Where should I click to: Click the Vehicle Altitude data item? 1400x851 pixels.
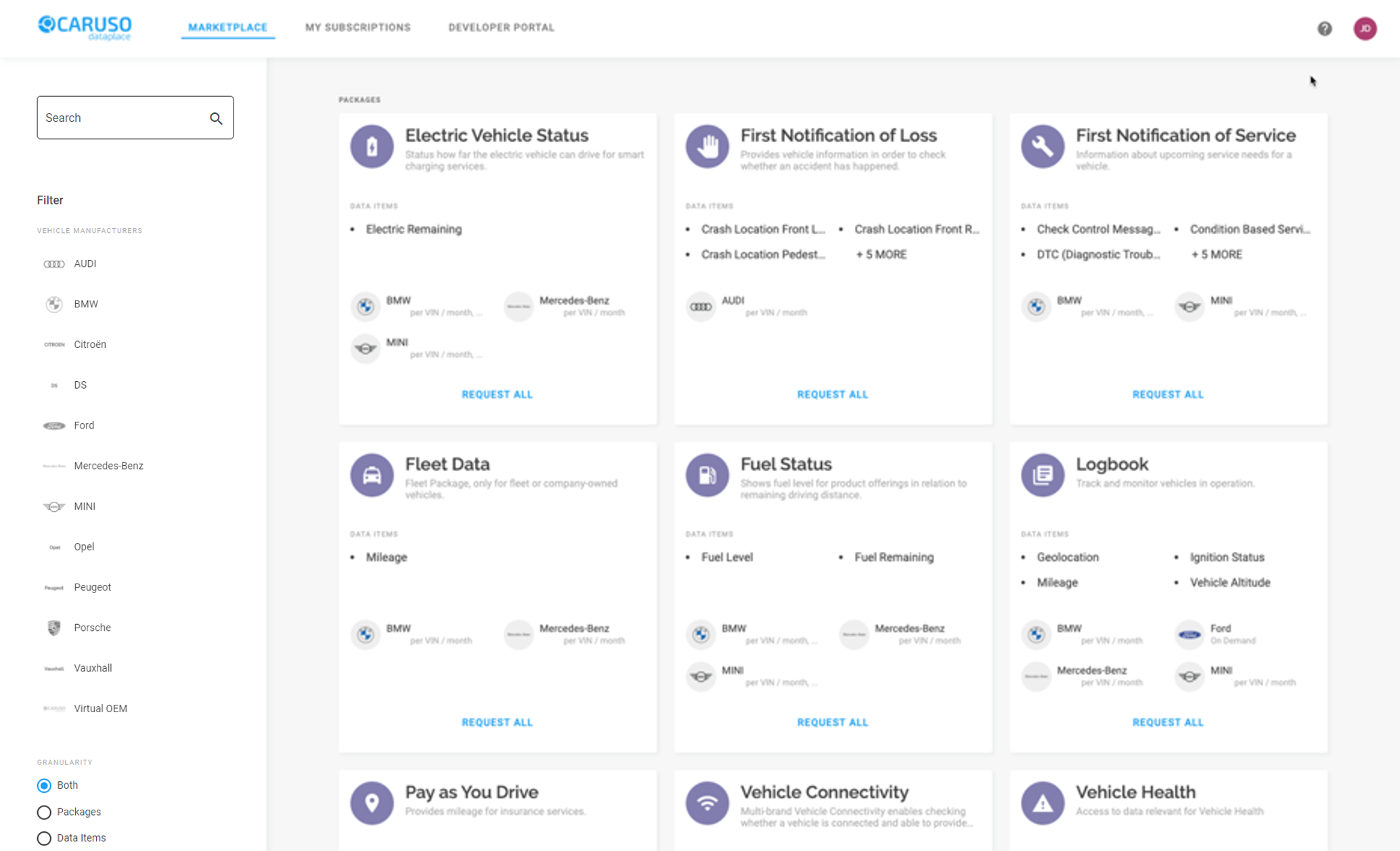click(1230, 583)
